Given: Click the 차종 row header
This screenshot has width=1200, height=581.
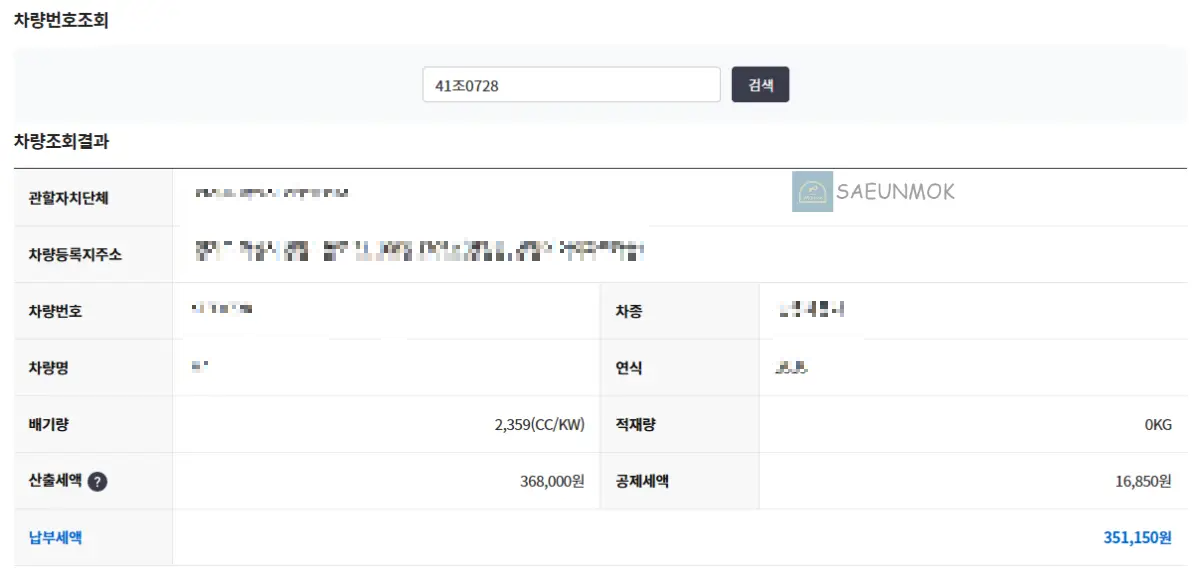Looking at the screenshot, I should point(627,310).
